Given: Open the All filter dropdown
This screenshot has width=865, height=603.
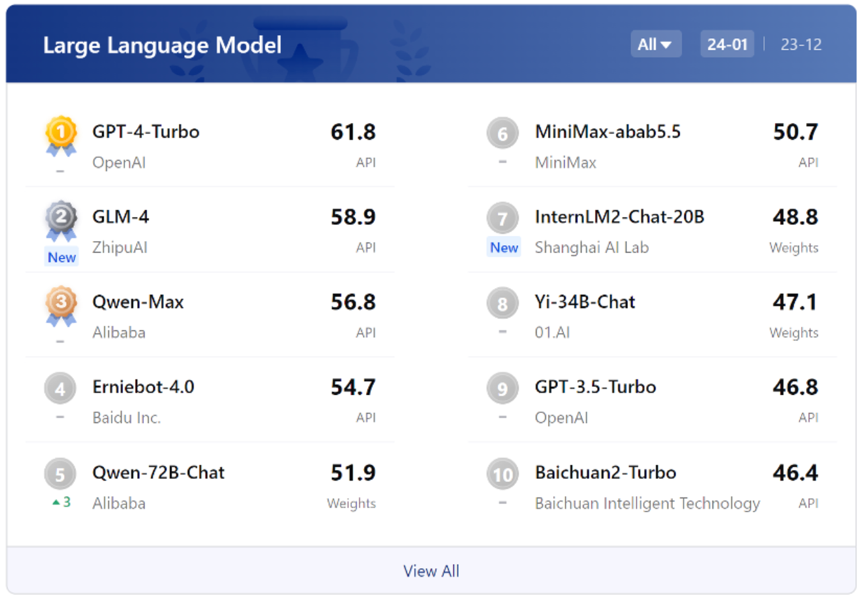Looking at the screenshot, I should click(655, 44).
